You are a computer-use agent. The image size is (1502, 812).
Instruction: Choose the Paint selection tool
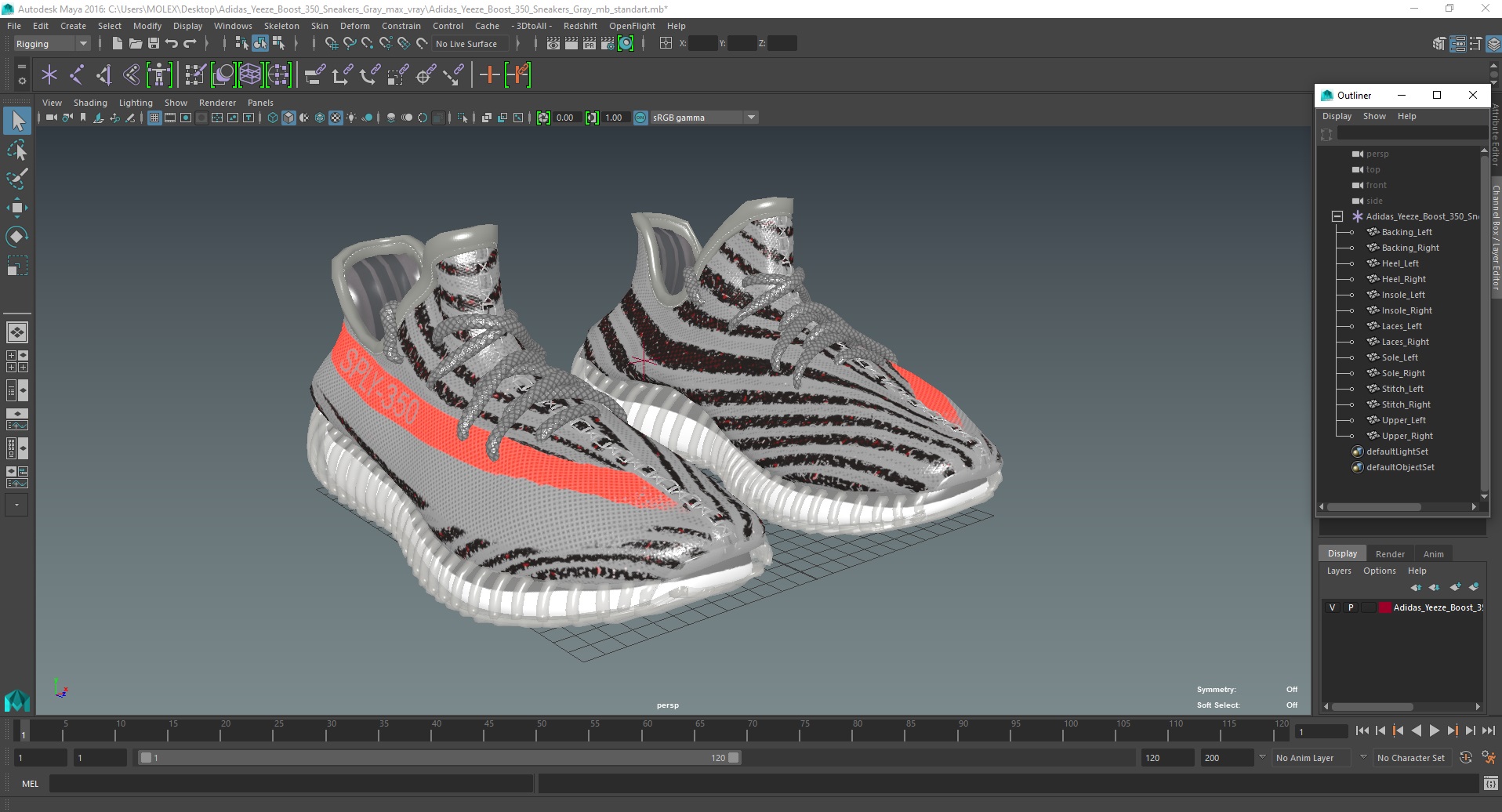[x=17, y=179]
